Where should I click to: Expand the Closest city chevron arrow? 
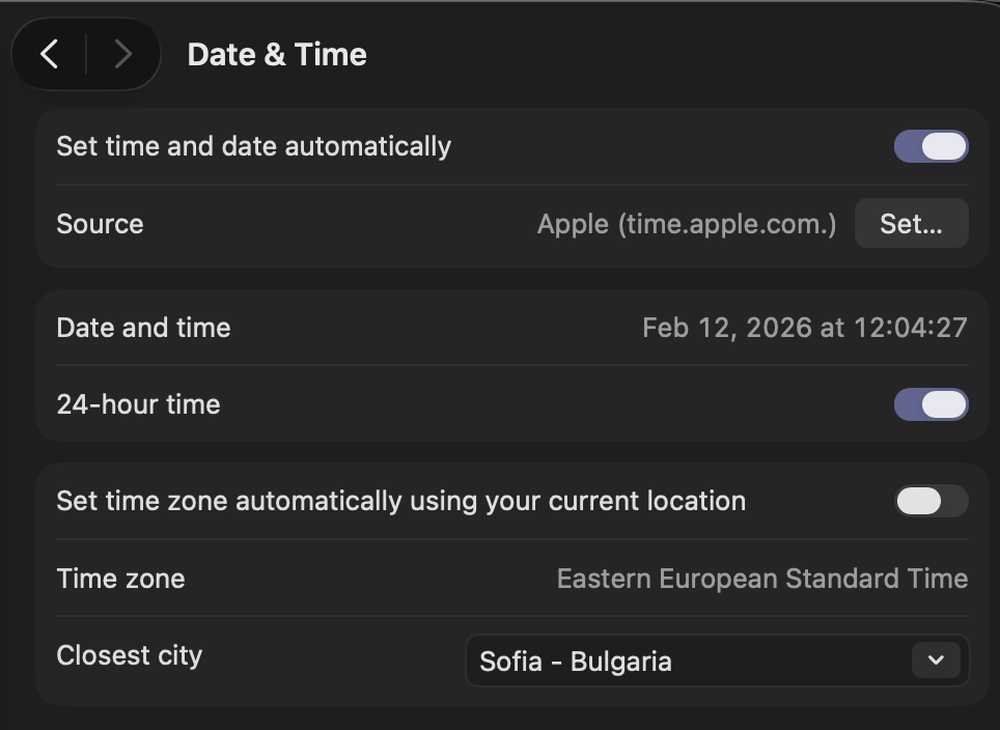point(936,660)
